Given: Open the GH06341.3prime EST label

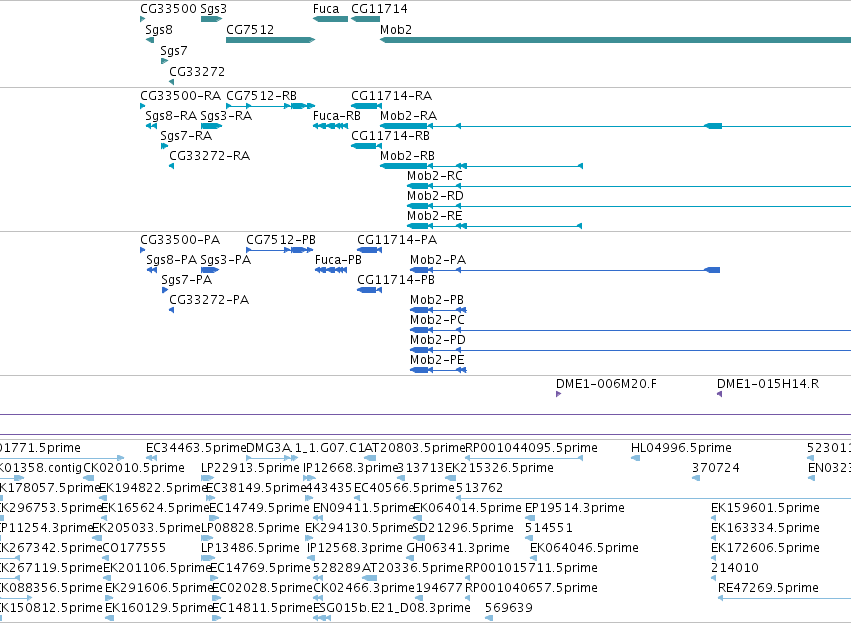Looking at the screenshot, I should [x=458, y=548].
